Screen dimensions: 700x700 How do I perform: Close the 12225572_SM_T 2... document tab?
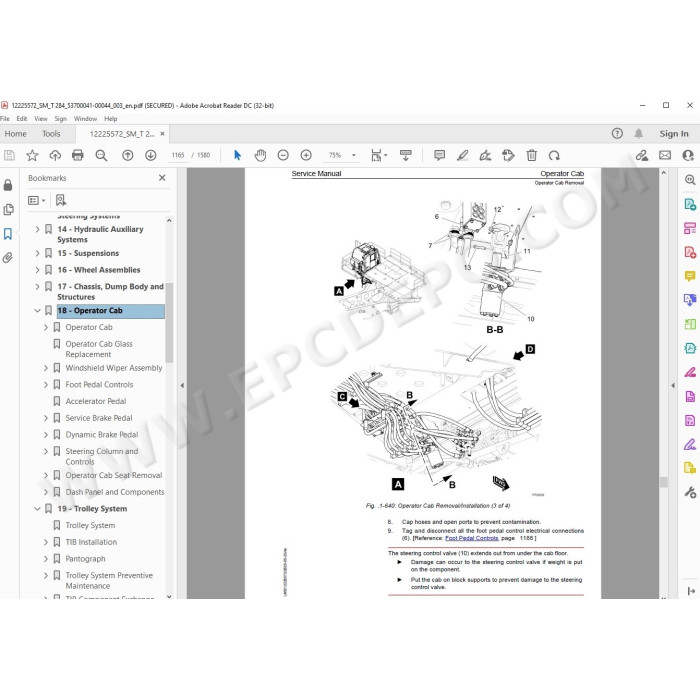pyautogui.click(x=162, y=133)
